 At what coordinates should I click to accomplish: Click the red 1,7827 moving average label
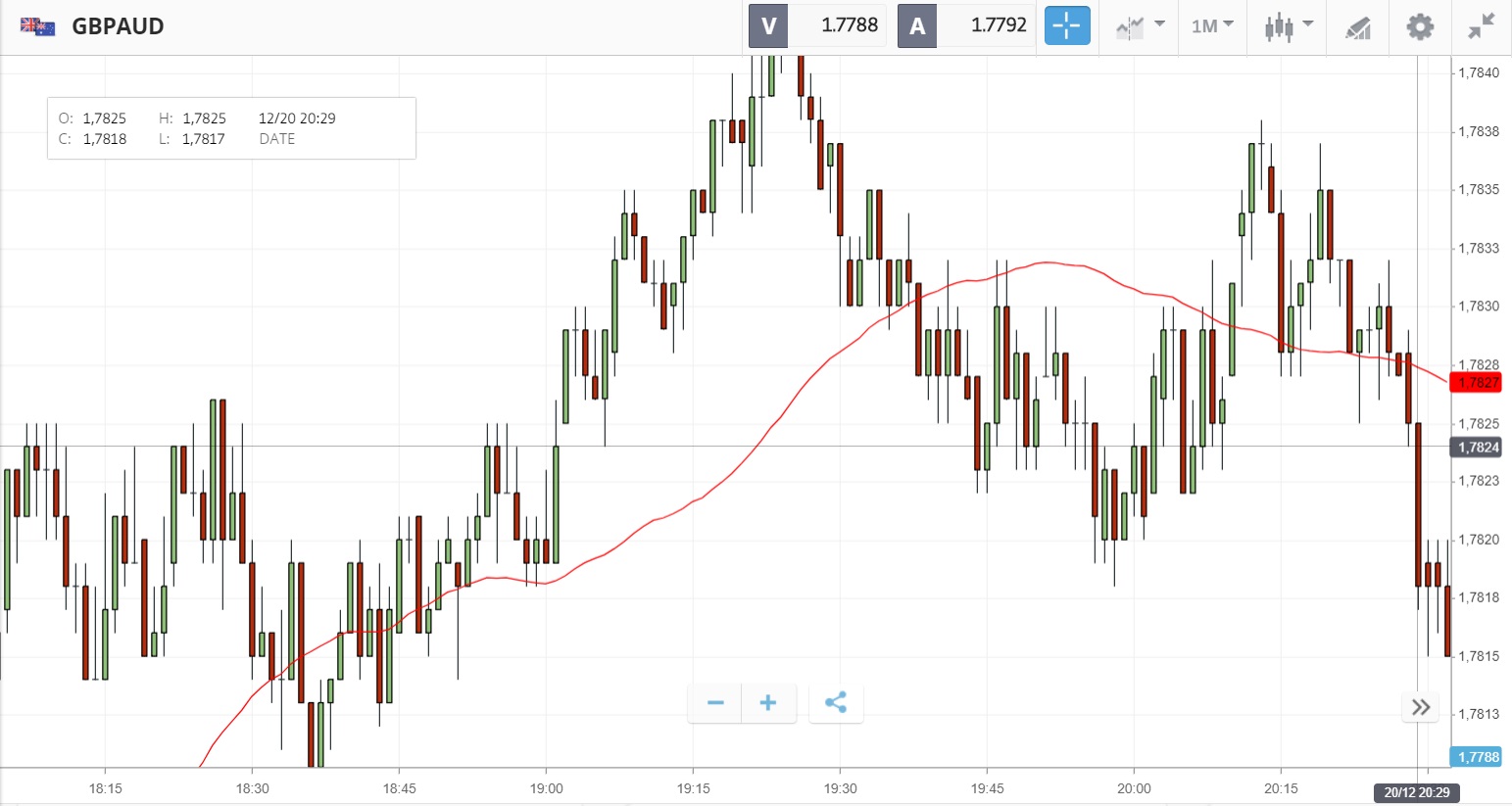coord(1477,383)
